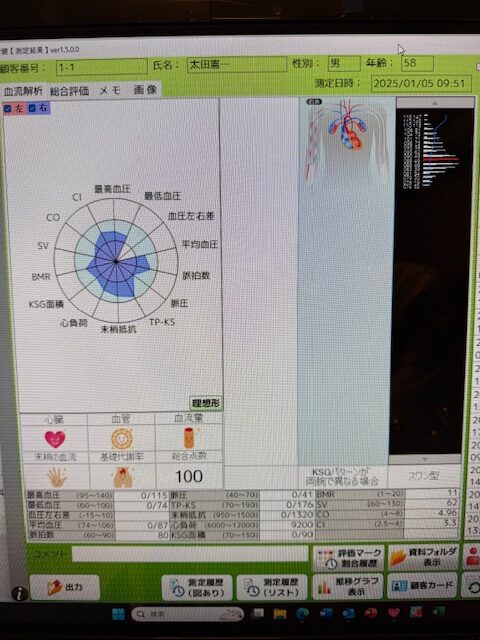The height and width of the screenshot is (640, 480).
Task: Click the scroll-down arrow below the black panel
Action: coord(425,459)
